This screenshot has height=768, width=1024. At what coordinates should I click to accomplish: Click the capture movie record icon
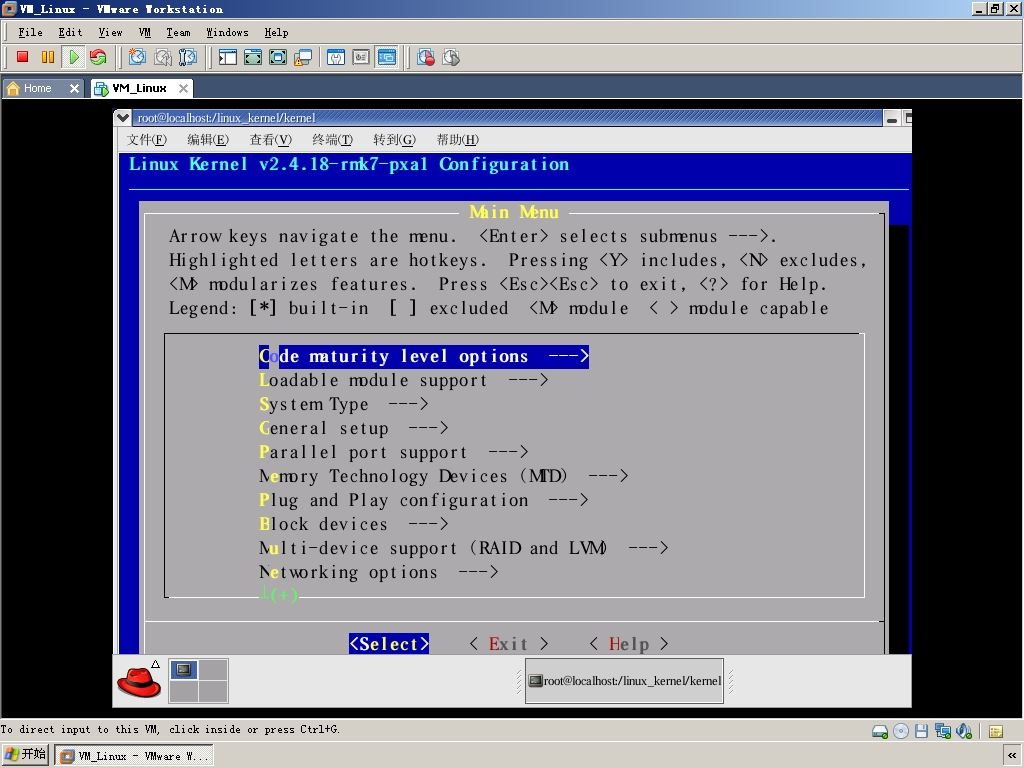point(426,57)
